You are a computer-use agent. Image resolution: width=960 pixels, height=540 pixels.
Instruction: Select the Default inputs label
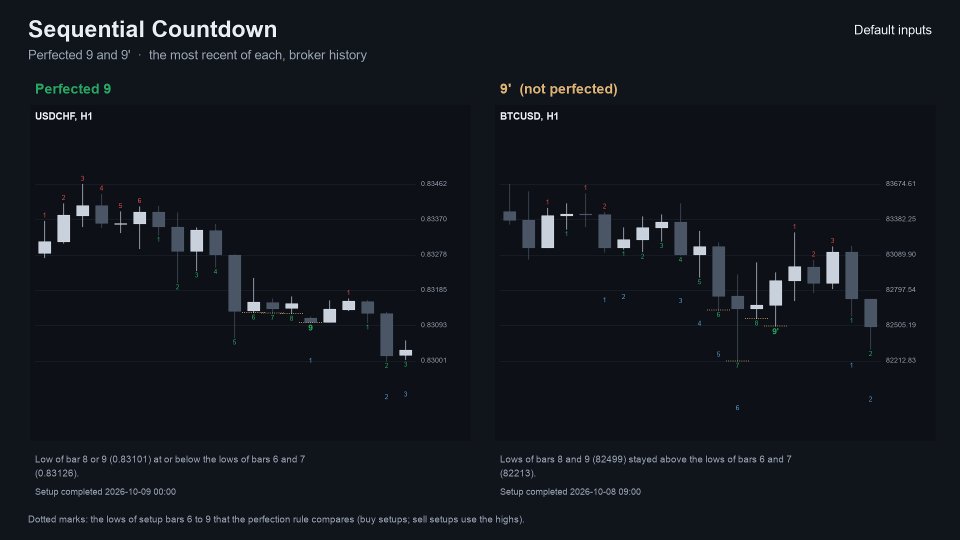coord(893,30)
